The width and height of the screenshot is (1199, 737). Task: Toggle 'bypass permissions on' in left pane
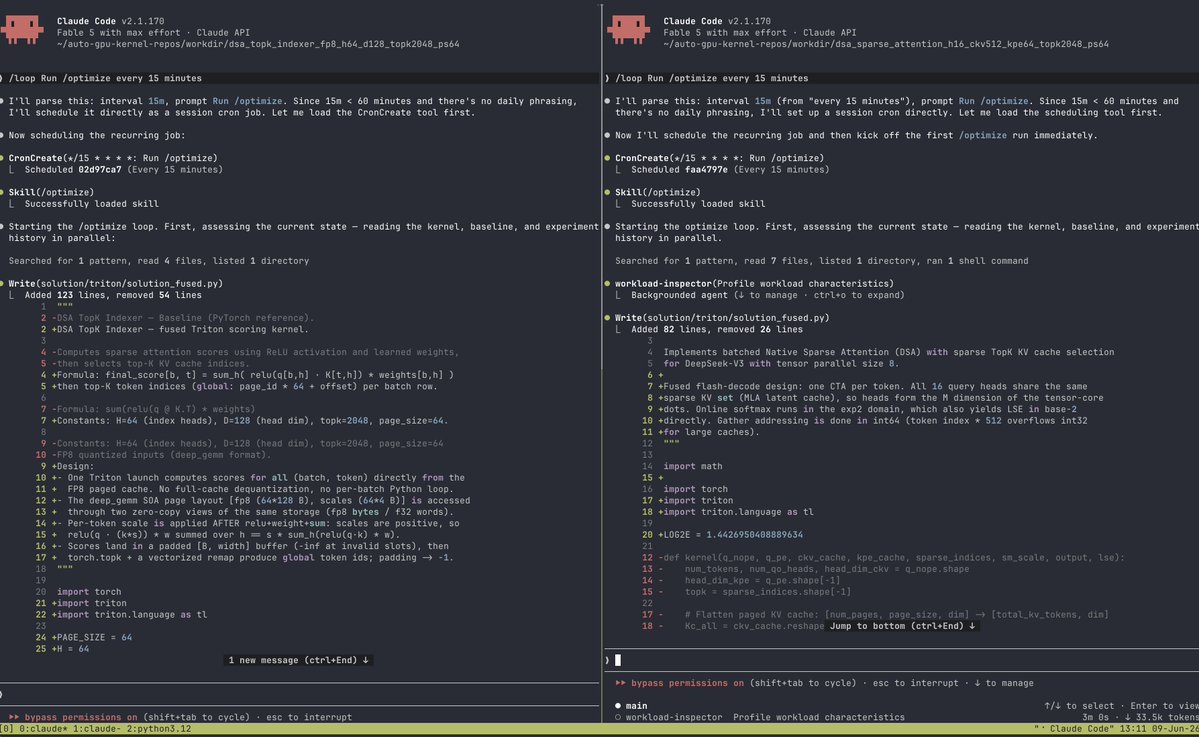(80, 717)
